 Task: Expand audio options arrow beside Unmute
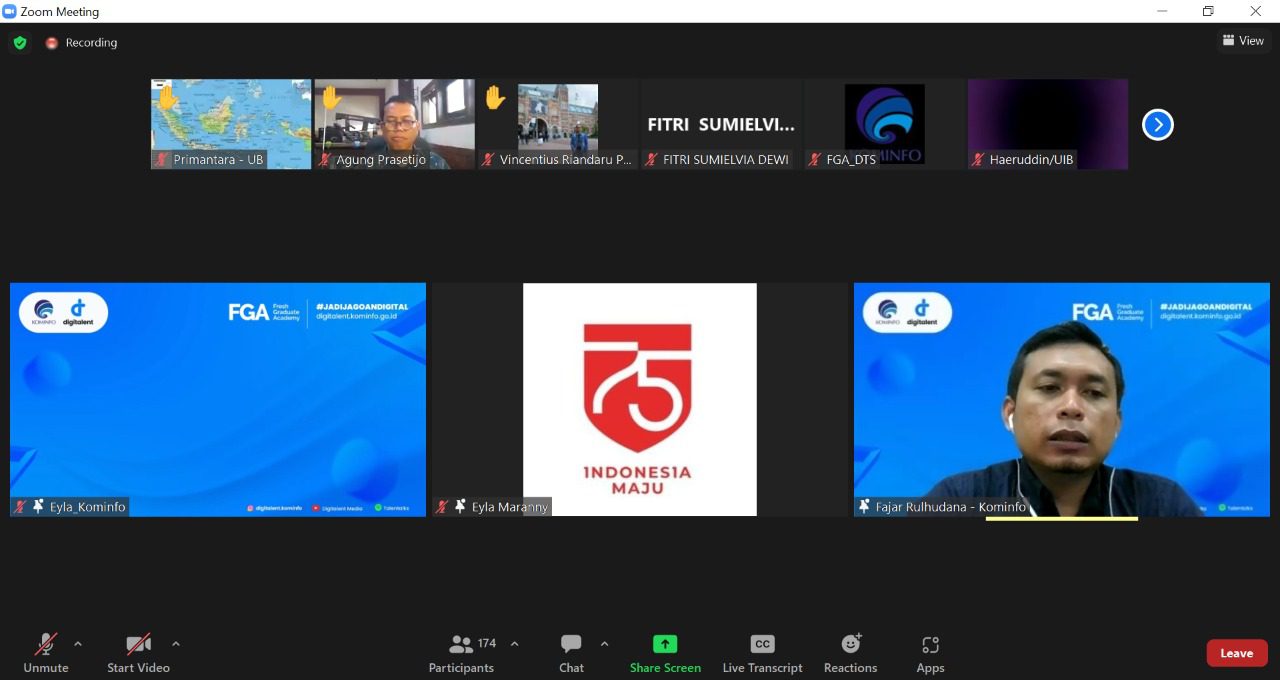[78, 644]
